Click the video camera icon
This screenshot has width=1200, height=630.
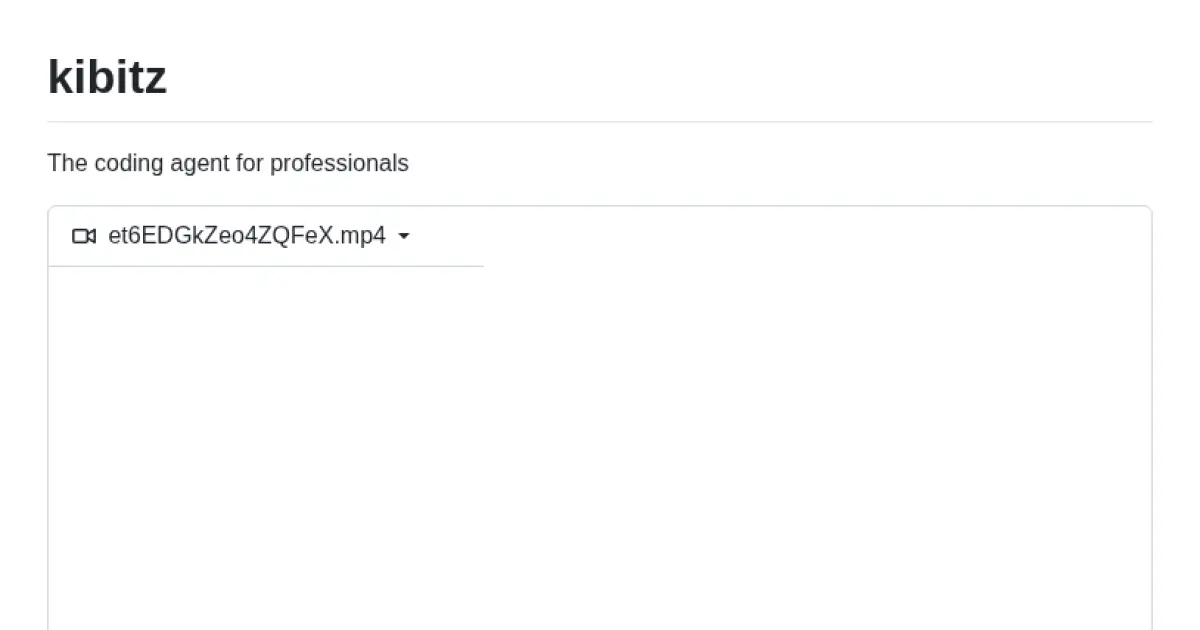point(84,236)
